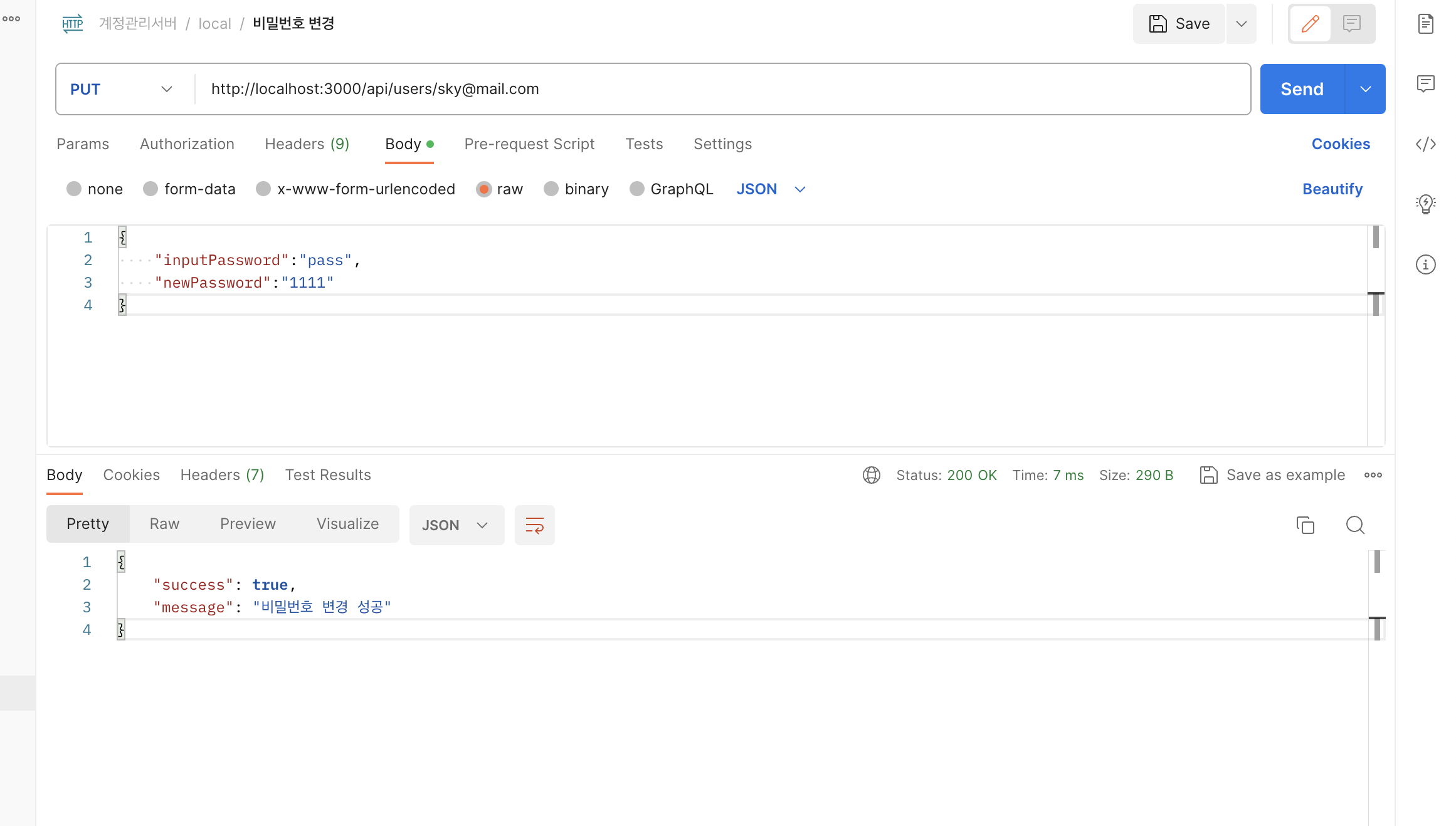Select the binary body type
The width and height of the screenshot is (1456, 826).
click(x=551, y=189)
